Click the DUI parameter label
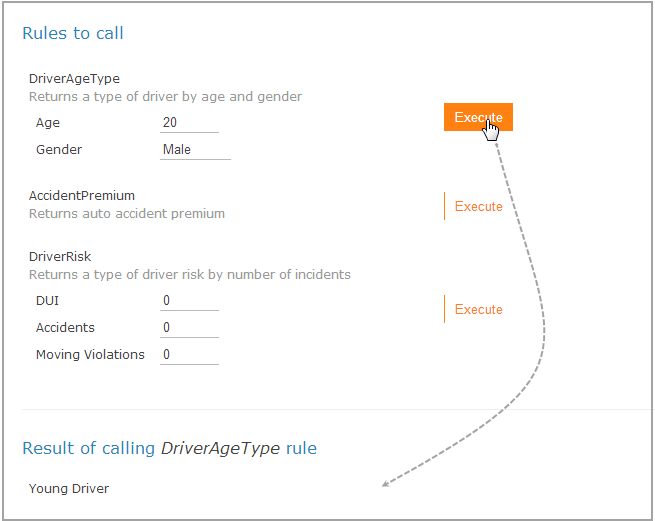655x521 pixels. [x=47, y=301]
